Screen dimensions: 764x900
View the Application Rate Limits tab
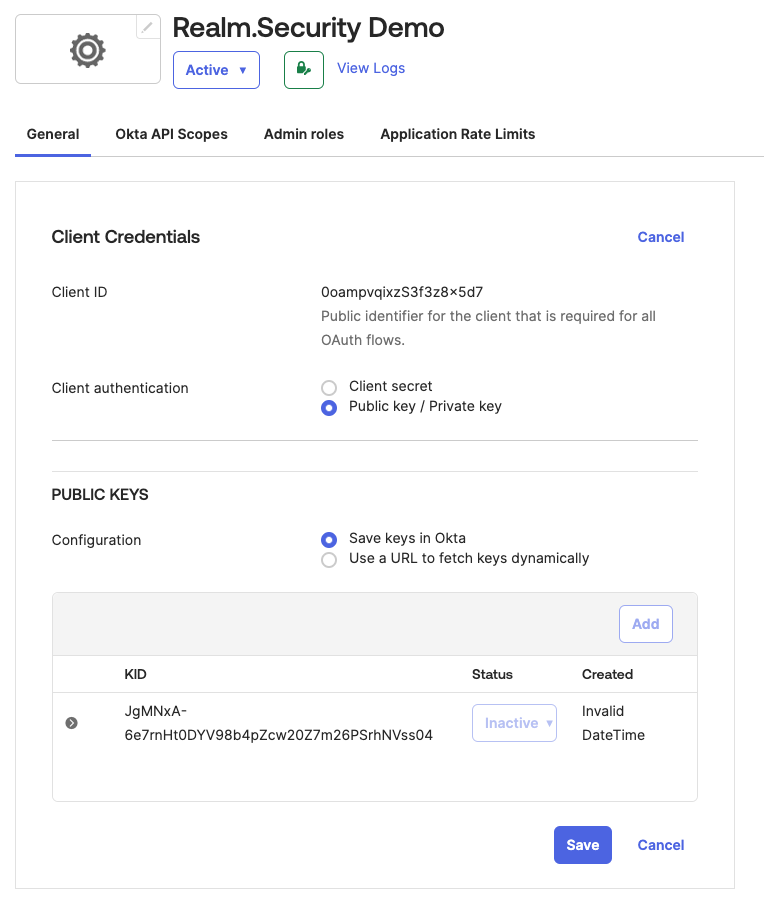pyautogui.click(x=457, y=133)
